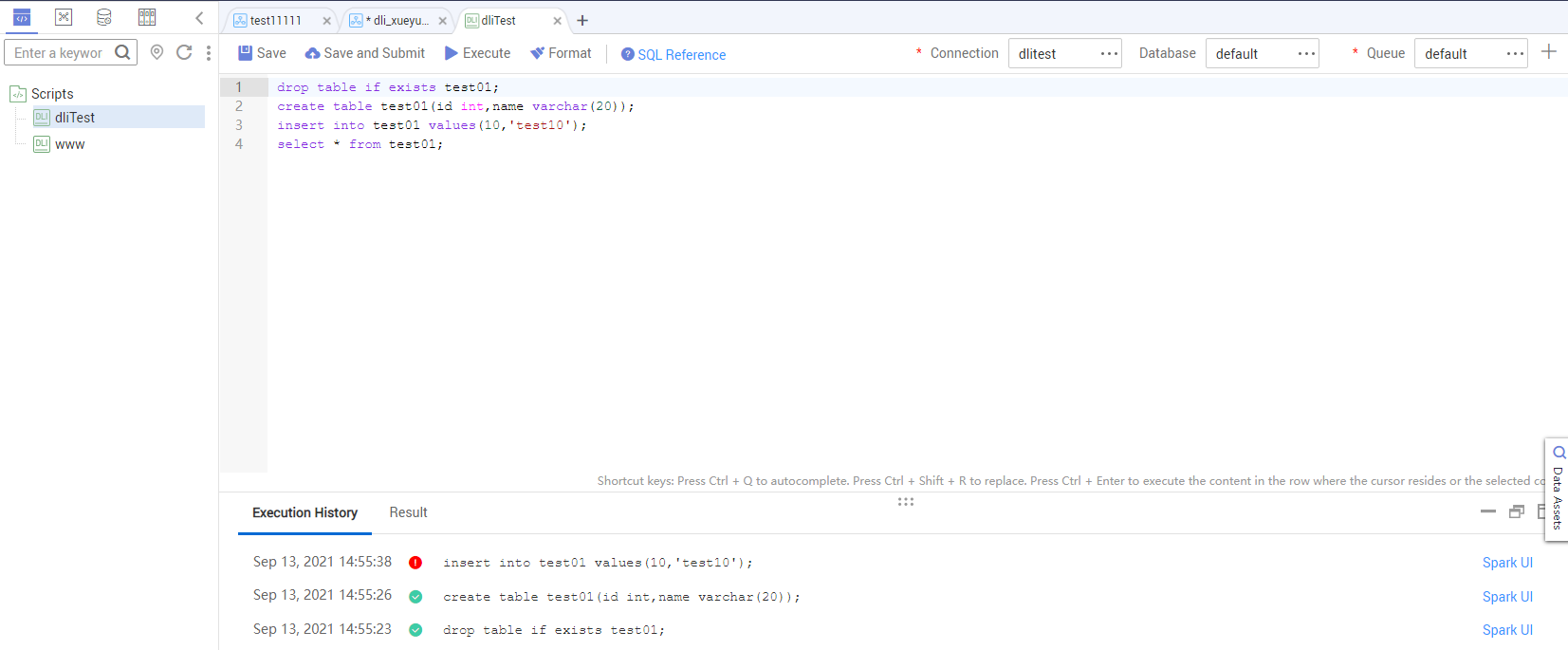This screenshot has width=1568, height=650.
Task: Click the panel drag handle dots
Action: point(906,501)
